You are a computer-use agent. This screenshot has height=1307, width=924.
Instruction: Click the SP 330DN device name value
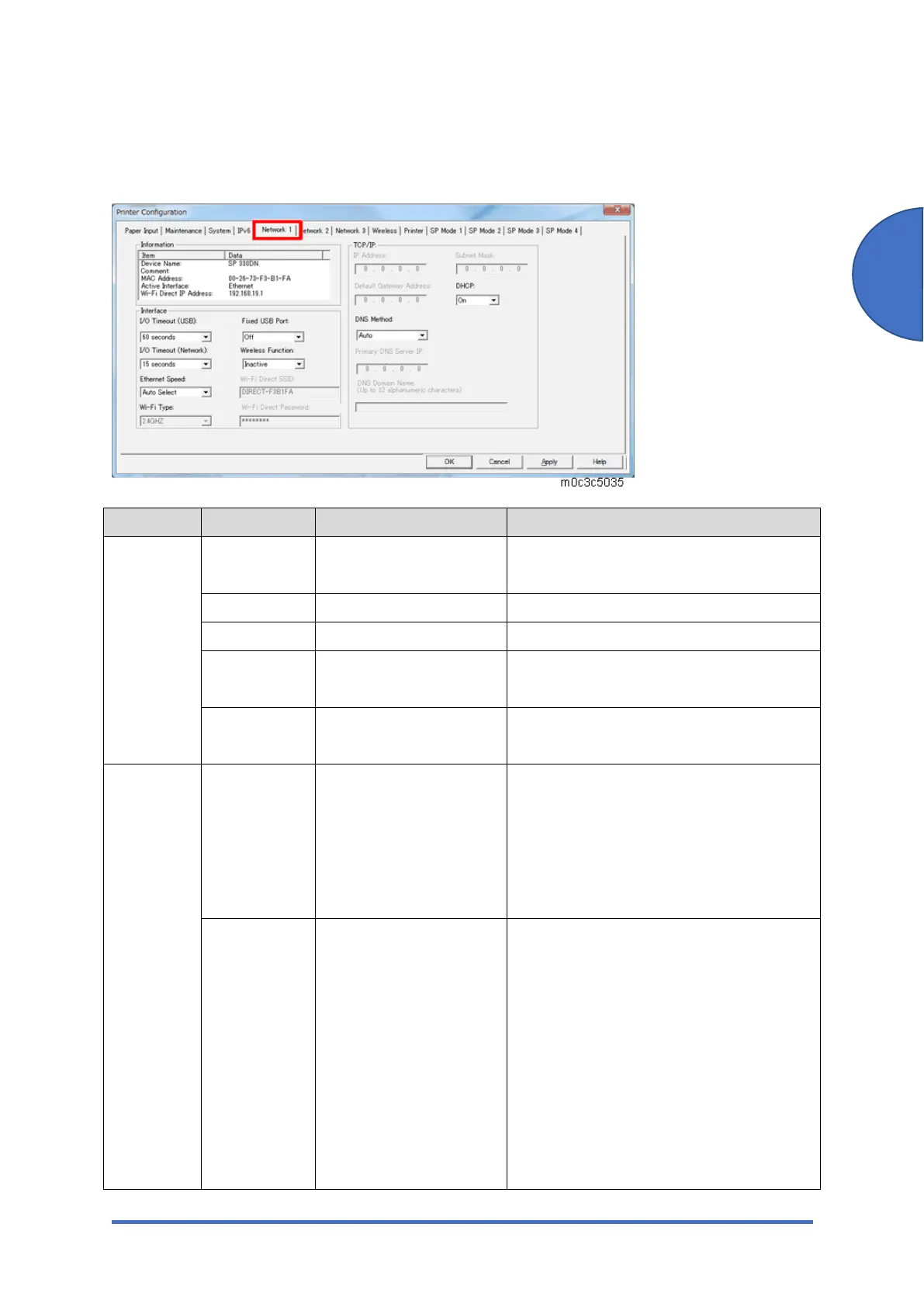pyautogui.click(x=244, y=264)
